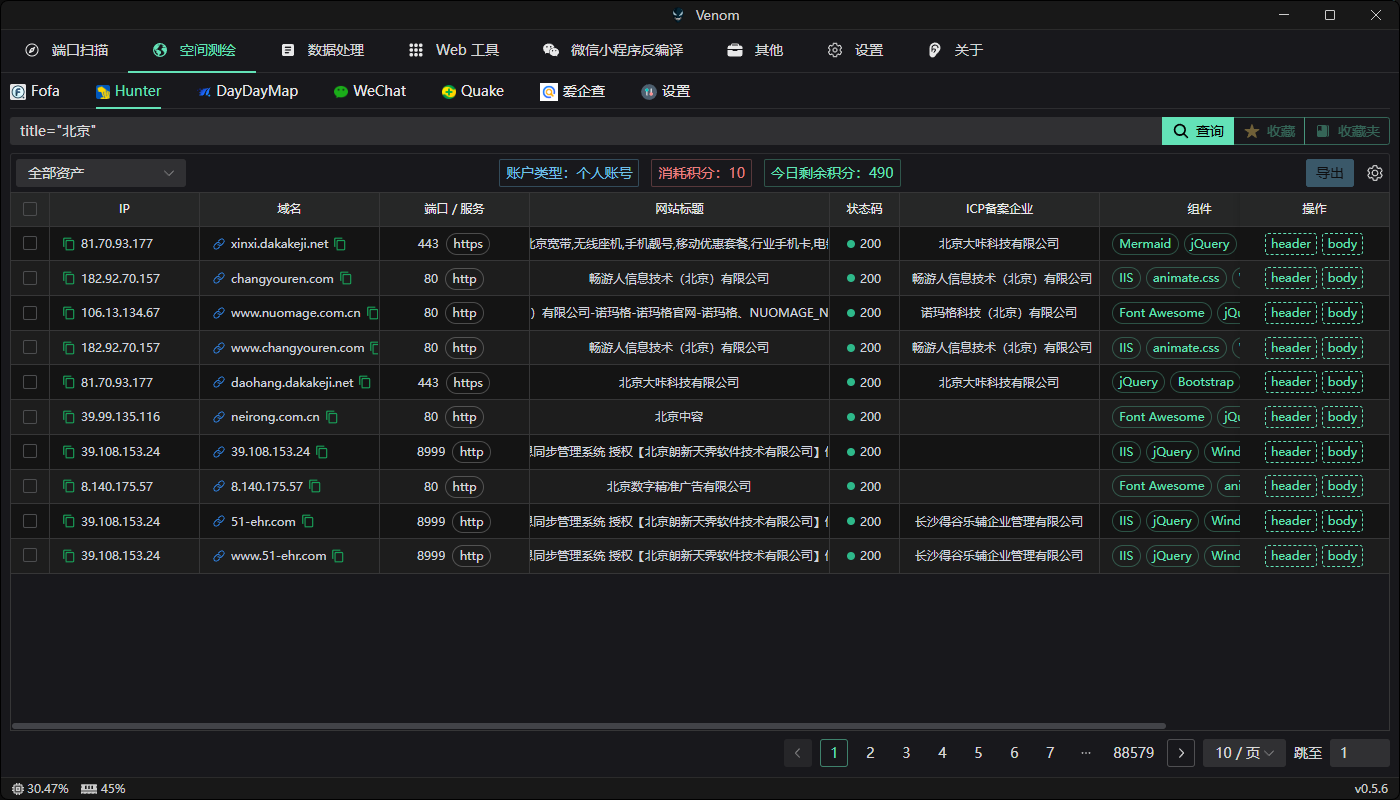Open the link icon beside neirong.com.cn
This screenshot has width=1400, height=800.
coord(219,417)
